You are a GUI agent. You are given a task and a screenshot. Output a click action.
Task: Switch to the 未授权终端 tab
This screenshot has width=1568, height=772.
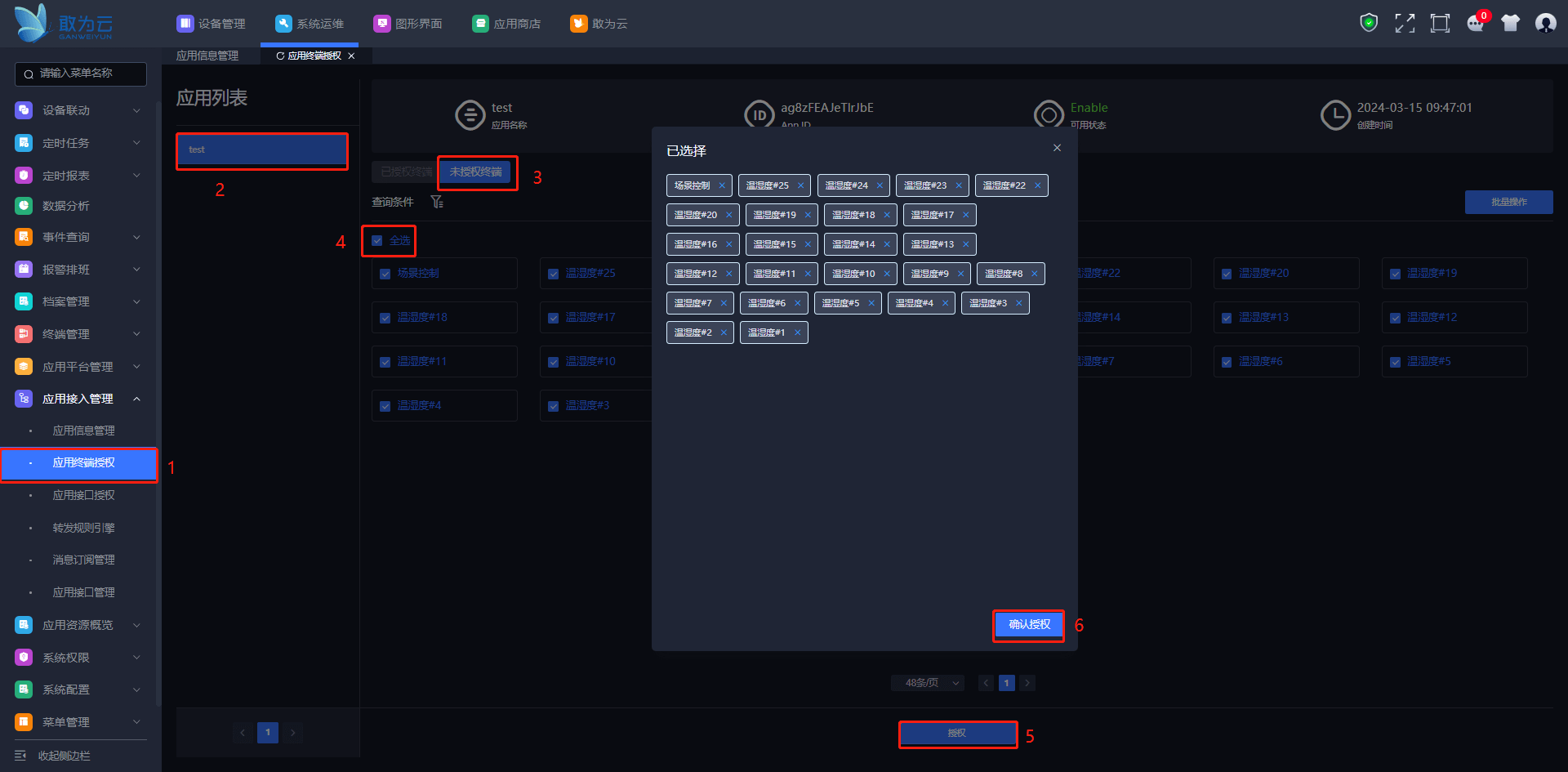coord(476,172)
